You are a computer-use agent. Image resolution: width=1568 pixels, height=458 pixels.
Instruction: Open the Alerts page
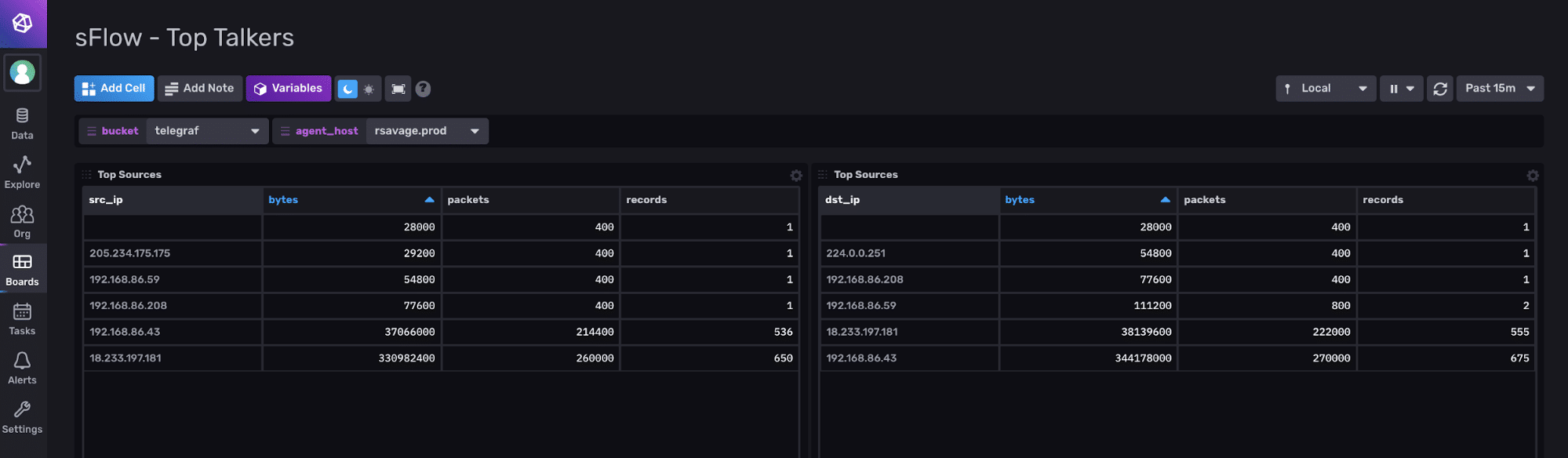(x=23, y=369)
